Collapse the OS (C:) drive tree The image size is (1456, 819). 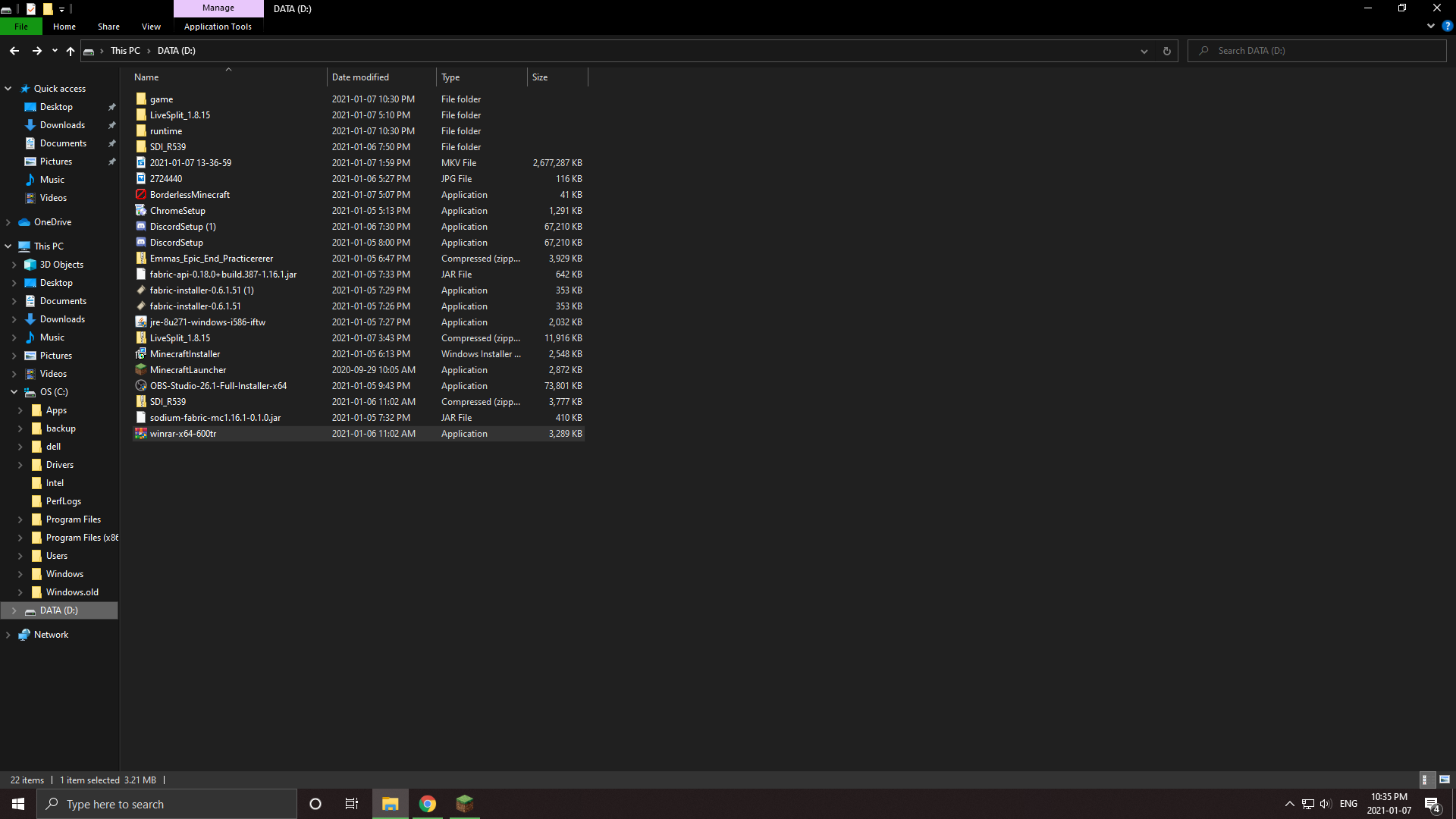point(14,391)
